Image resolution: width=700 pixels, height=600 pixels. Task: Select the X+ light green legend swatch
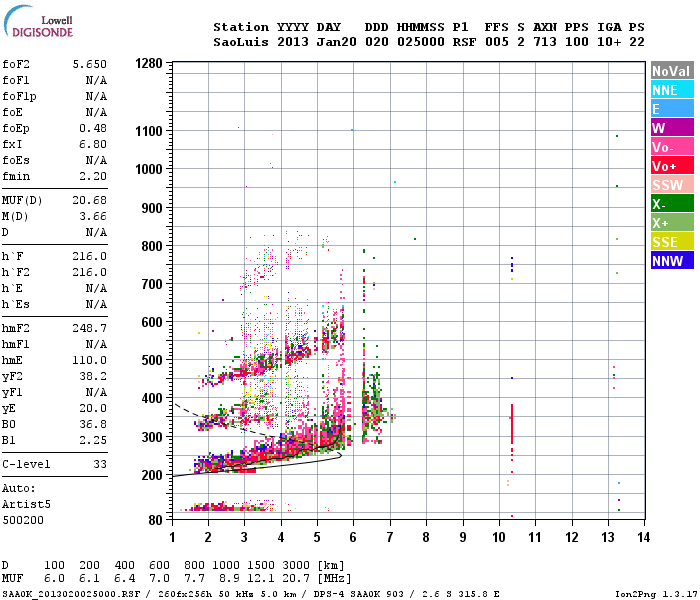point(672,223)
